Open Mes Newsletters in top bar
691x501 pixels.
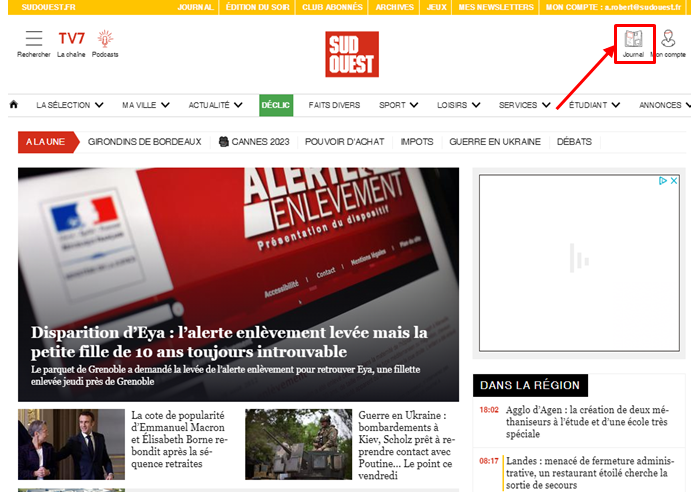click(x=496, y=7)
